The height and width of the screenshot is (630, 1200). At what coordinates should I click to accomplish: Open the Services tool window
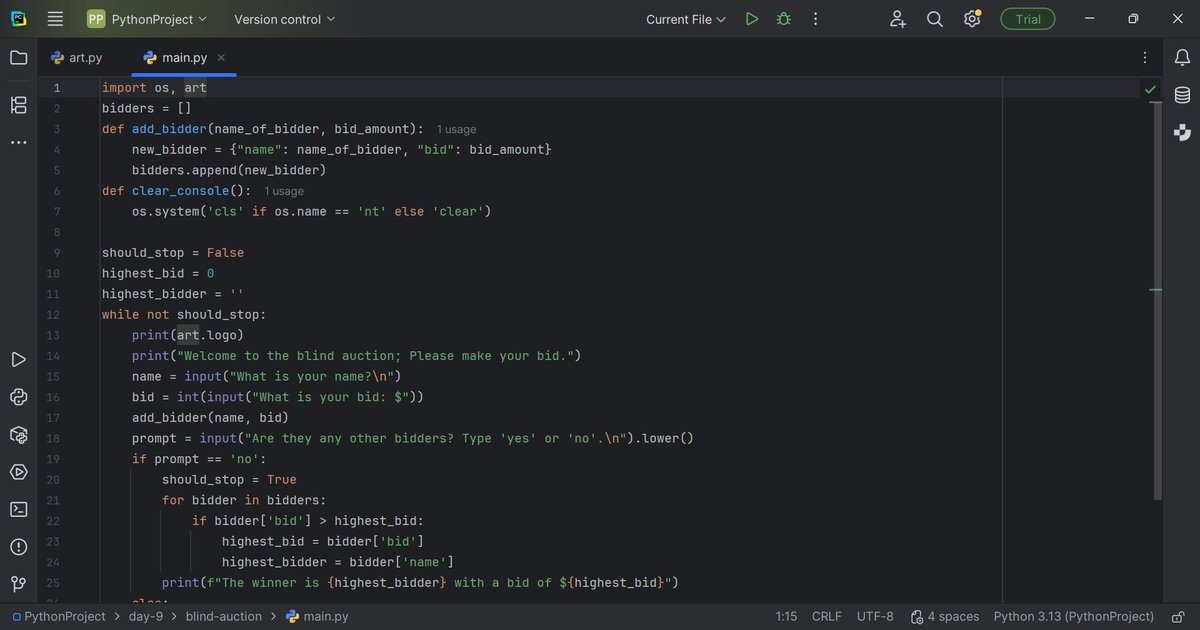(18, 472)
